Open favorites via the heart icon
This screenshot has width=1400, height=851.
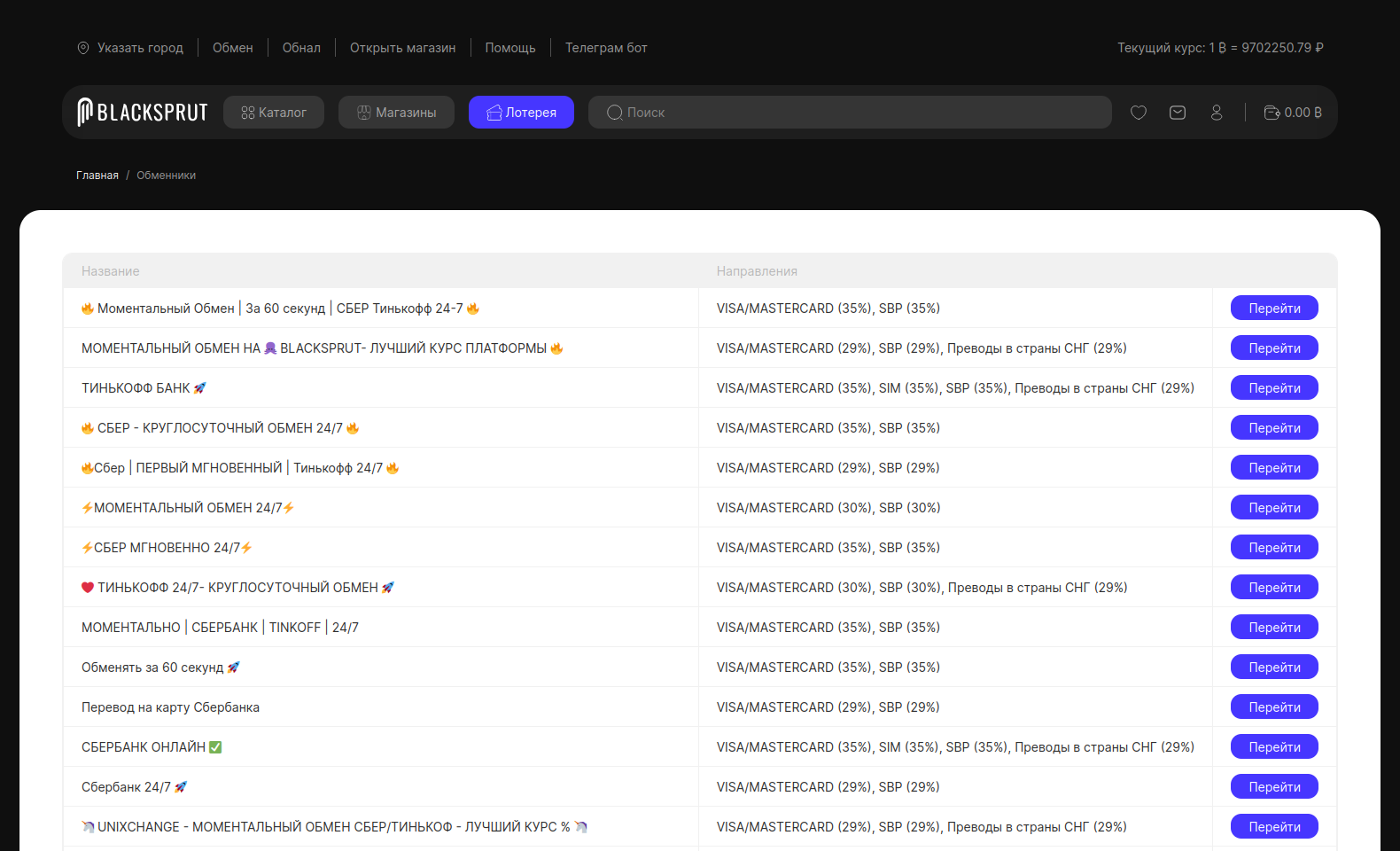(x=1139, y=113)
